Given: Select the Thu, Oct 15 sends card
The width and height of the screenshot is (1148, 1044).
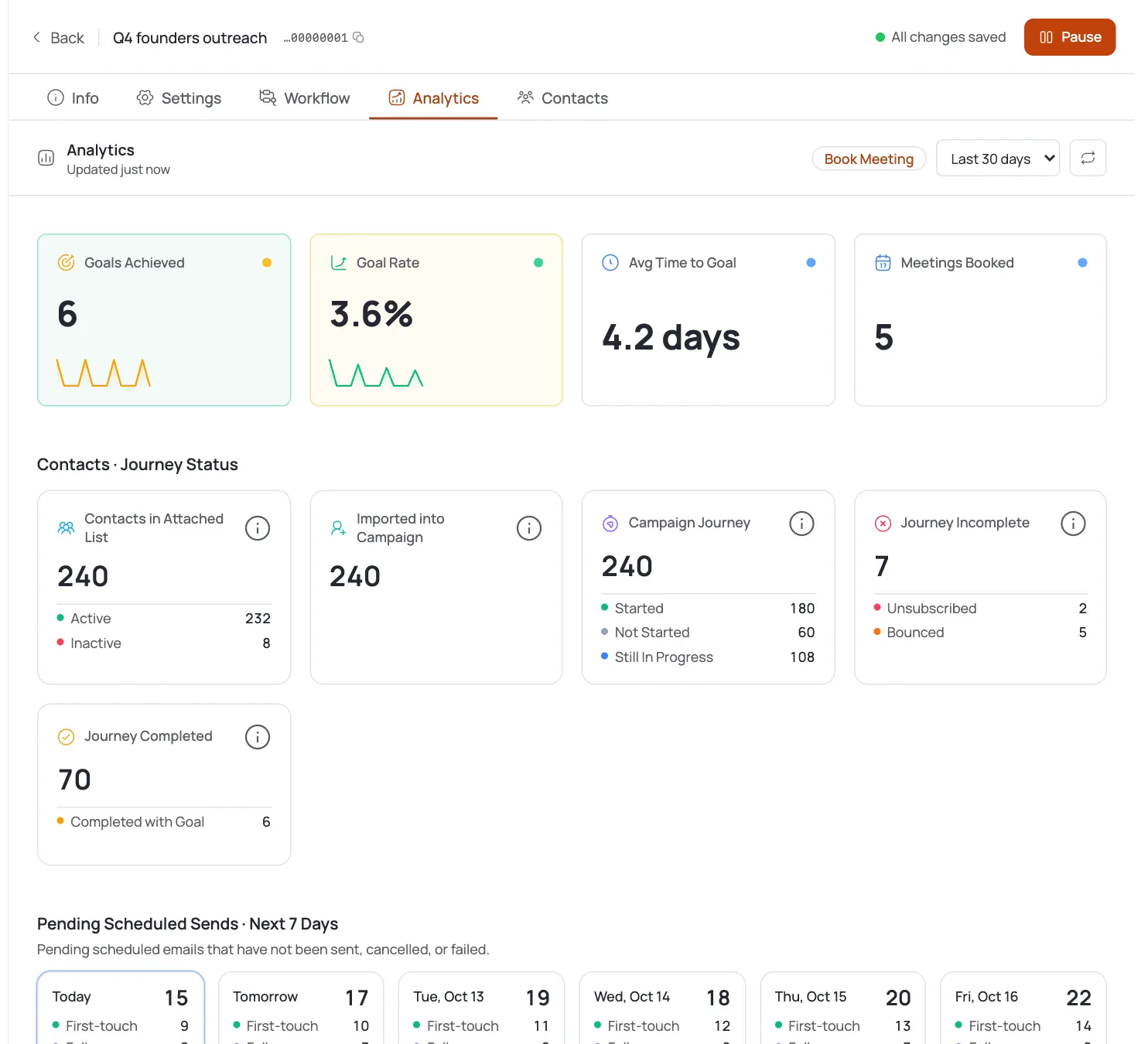Looking at the screenshot, I should [x=843, y=1008].
